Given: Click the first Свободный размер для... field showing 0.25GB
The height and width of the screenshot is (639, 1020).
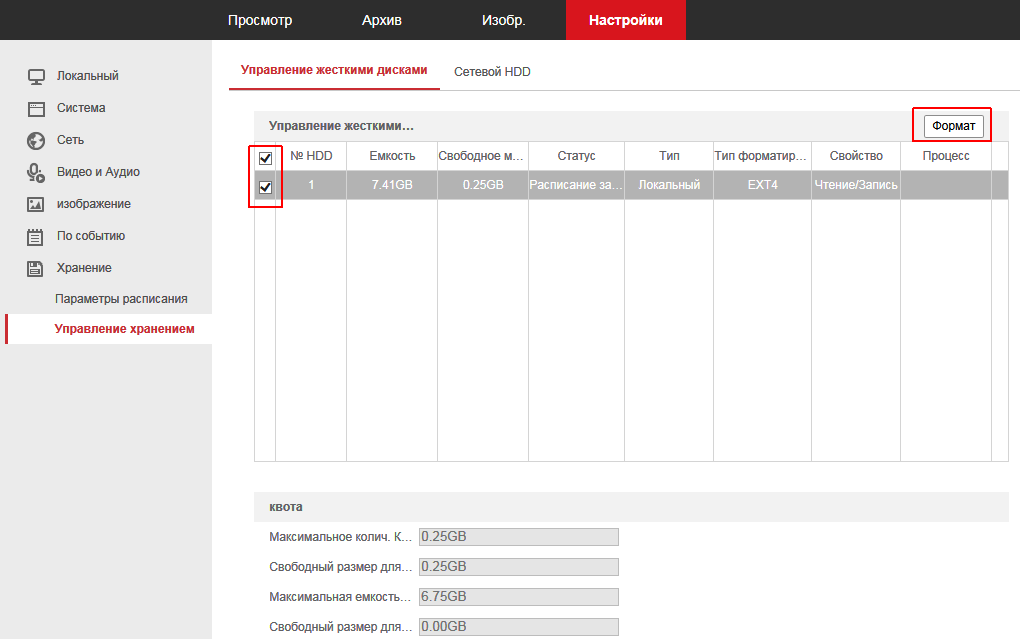Looking at the screenshot, I should click(518, 567).
